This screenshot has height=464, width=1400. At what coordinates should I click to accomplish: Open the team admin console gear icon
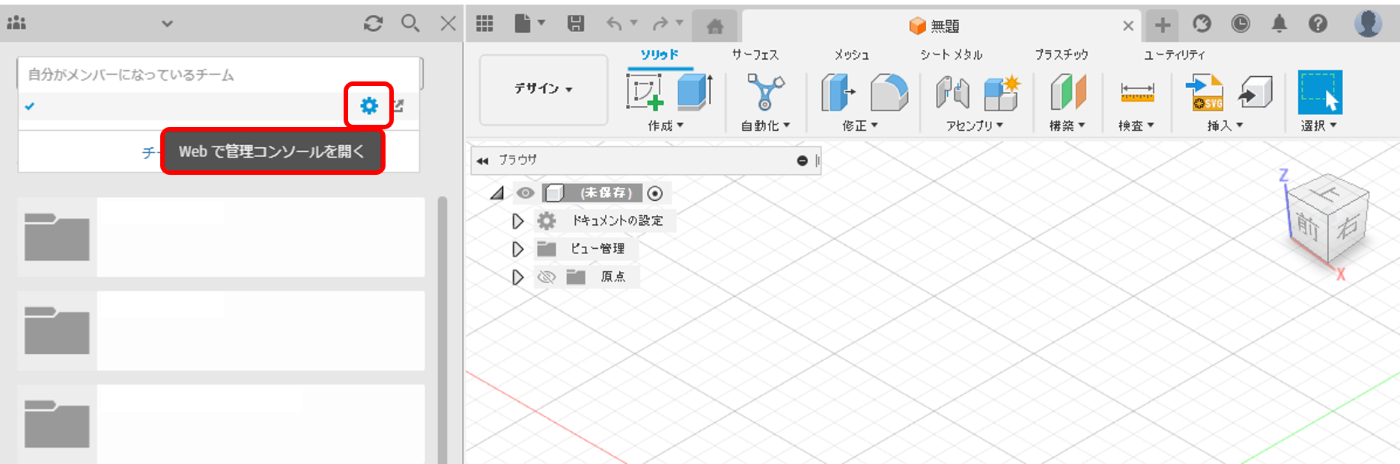point(369,105)
